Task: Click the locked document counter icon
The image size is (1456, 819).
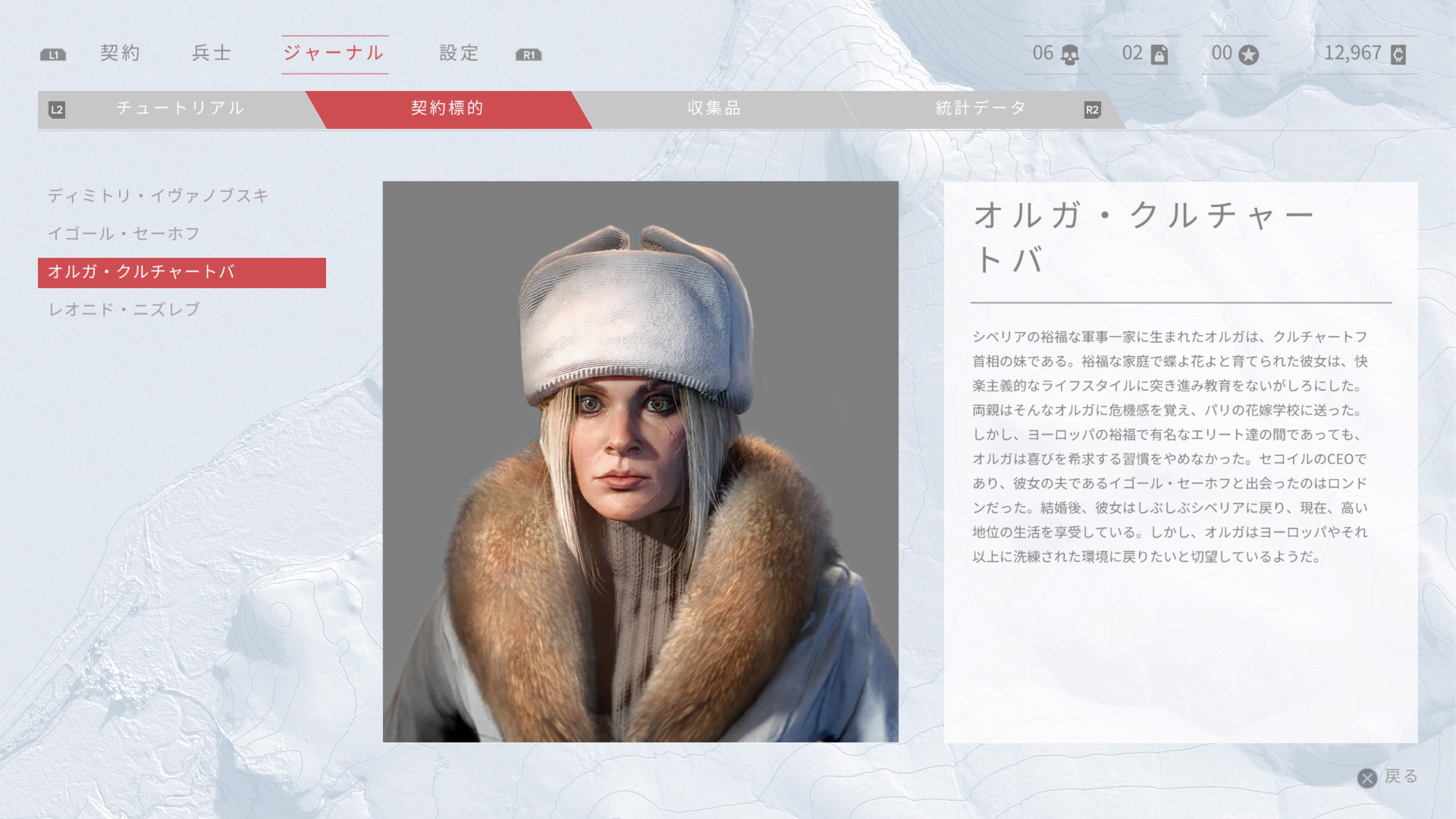Action: coord(1159,55)
